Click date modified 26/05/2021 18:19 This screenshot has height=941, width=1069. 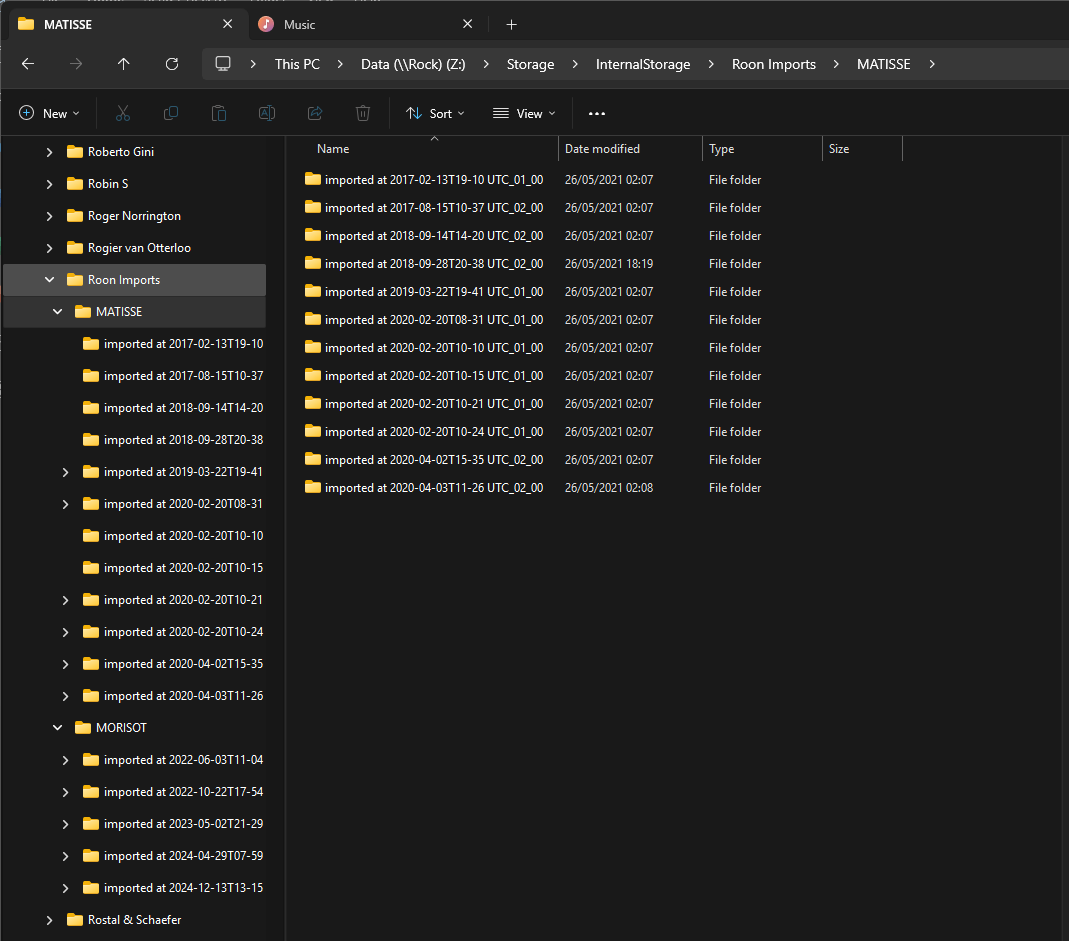pos(609,264)
